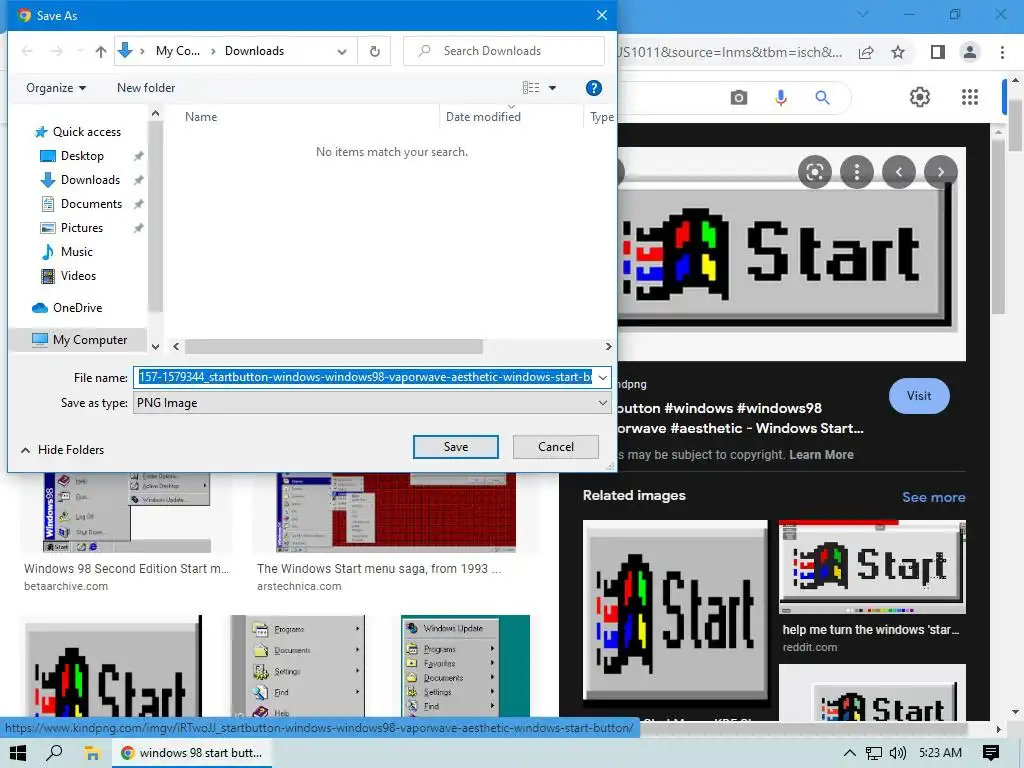Click My Co... in the address breadcrumb
This screenshot has width=1024, height=768.
pyautogui.click(x=178, y=51)
